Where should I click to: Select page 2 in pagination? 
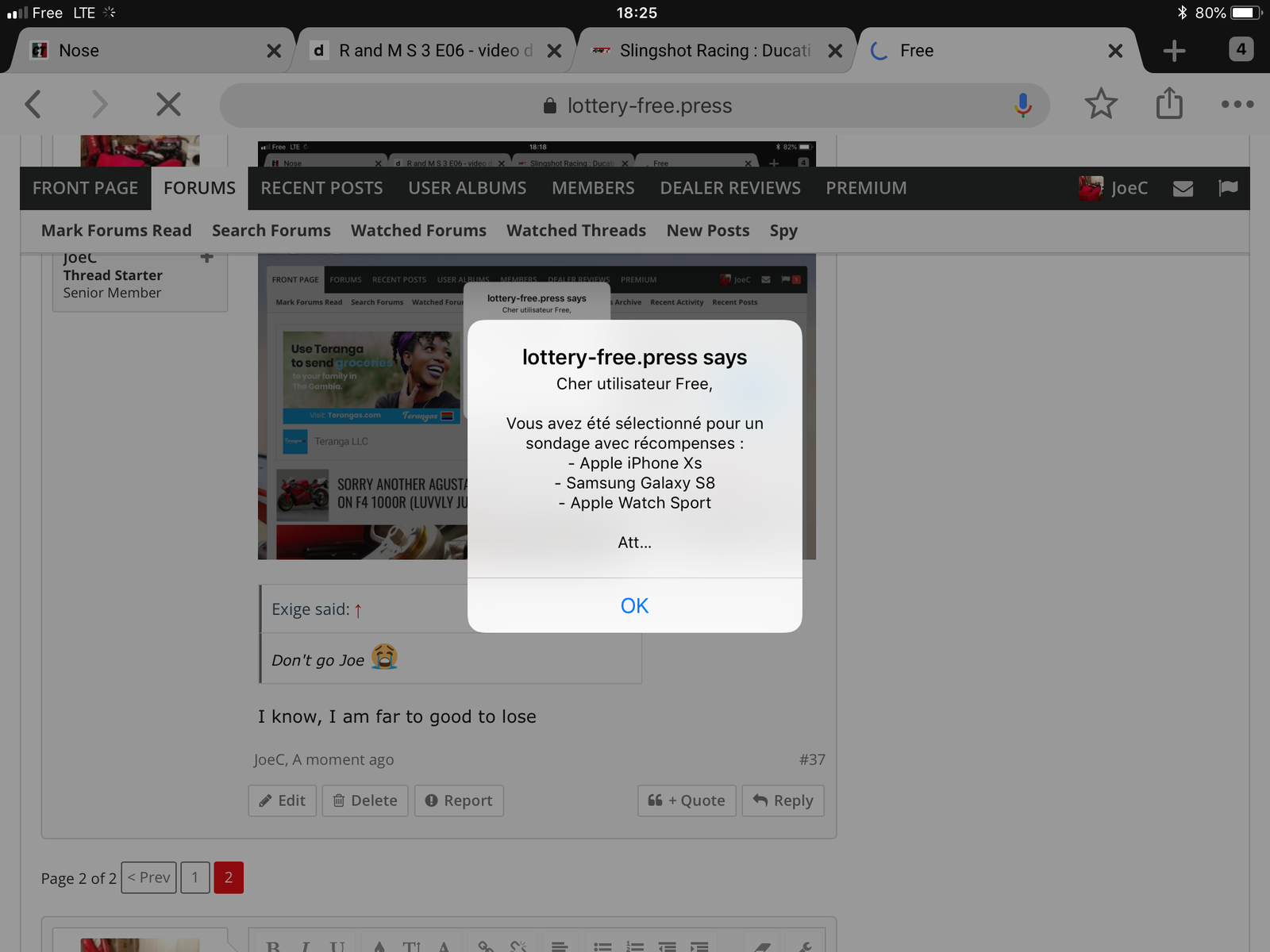tap(229, 877)
